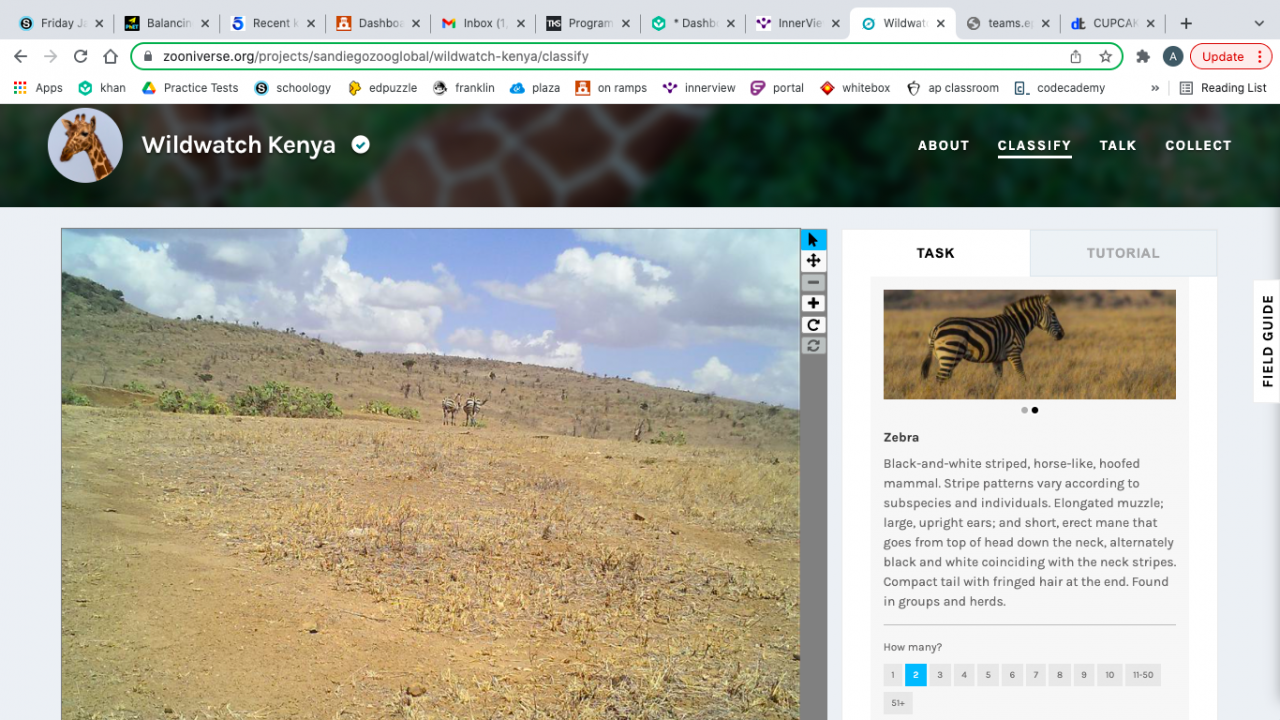Show more bookmarks with the chevron
Screen dimensions: 1280x720
coord(1155,88)
